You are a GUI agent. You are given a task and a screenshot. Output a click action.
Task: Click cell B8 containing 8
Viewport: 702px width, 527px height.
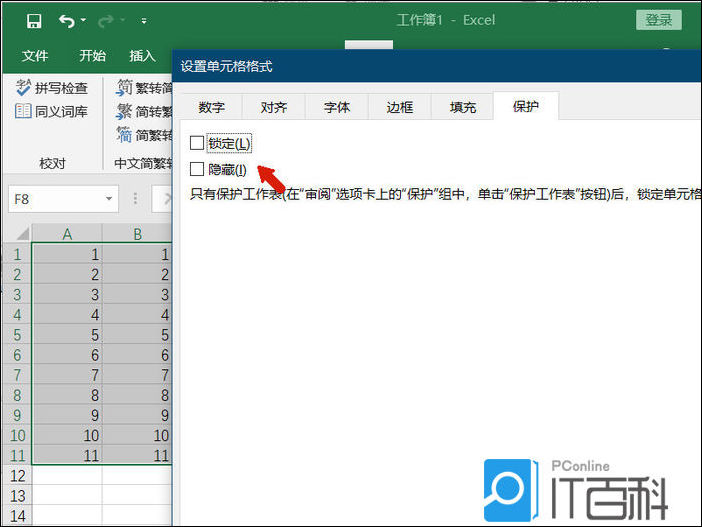pyautogui.click(x=137, y=395)
